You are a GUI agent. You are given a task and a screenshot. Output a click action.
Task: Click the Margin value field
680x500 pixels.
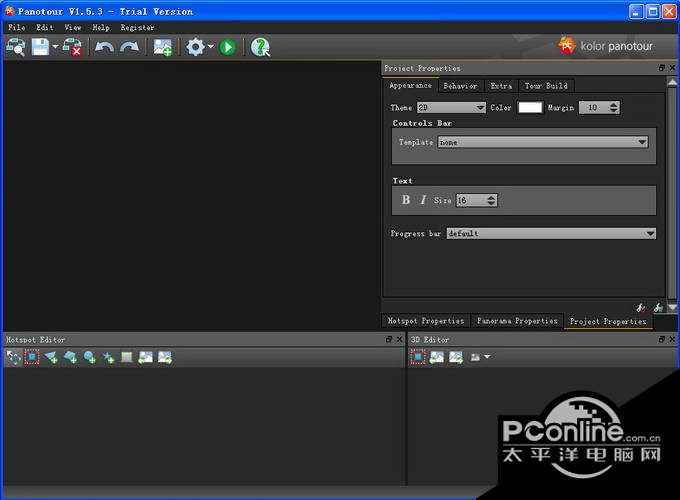(593, 107)
